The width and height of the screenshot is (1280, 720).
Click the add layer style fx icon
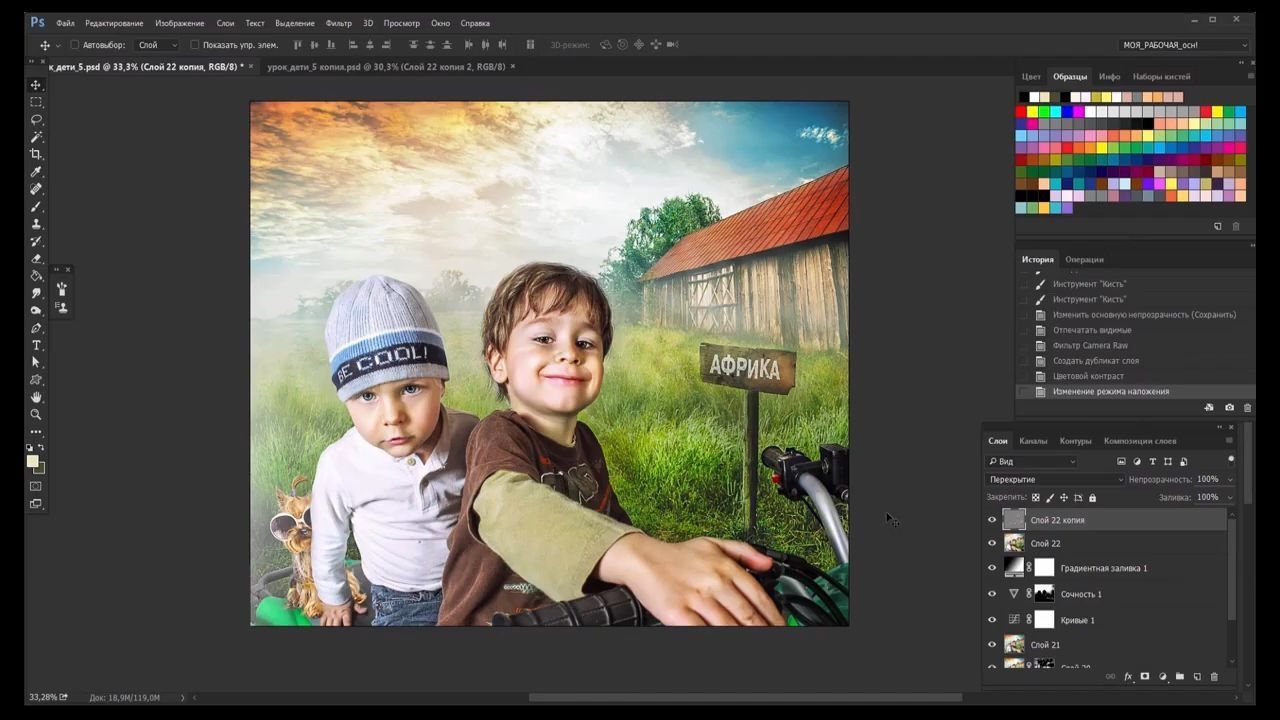pyautogui.click(x=1128, y=677)
